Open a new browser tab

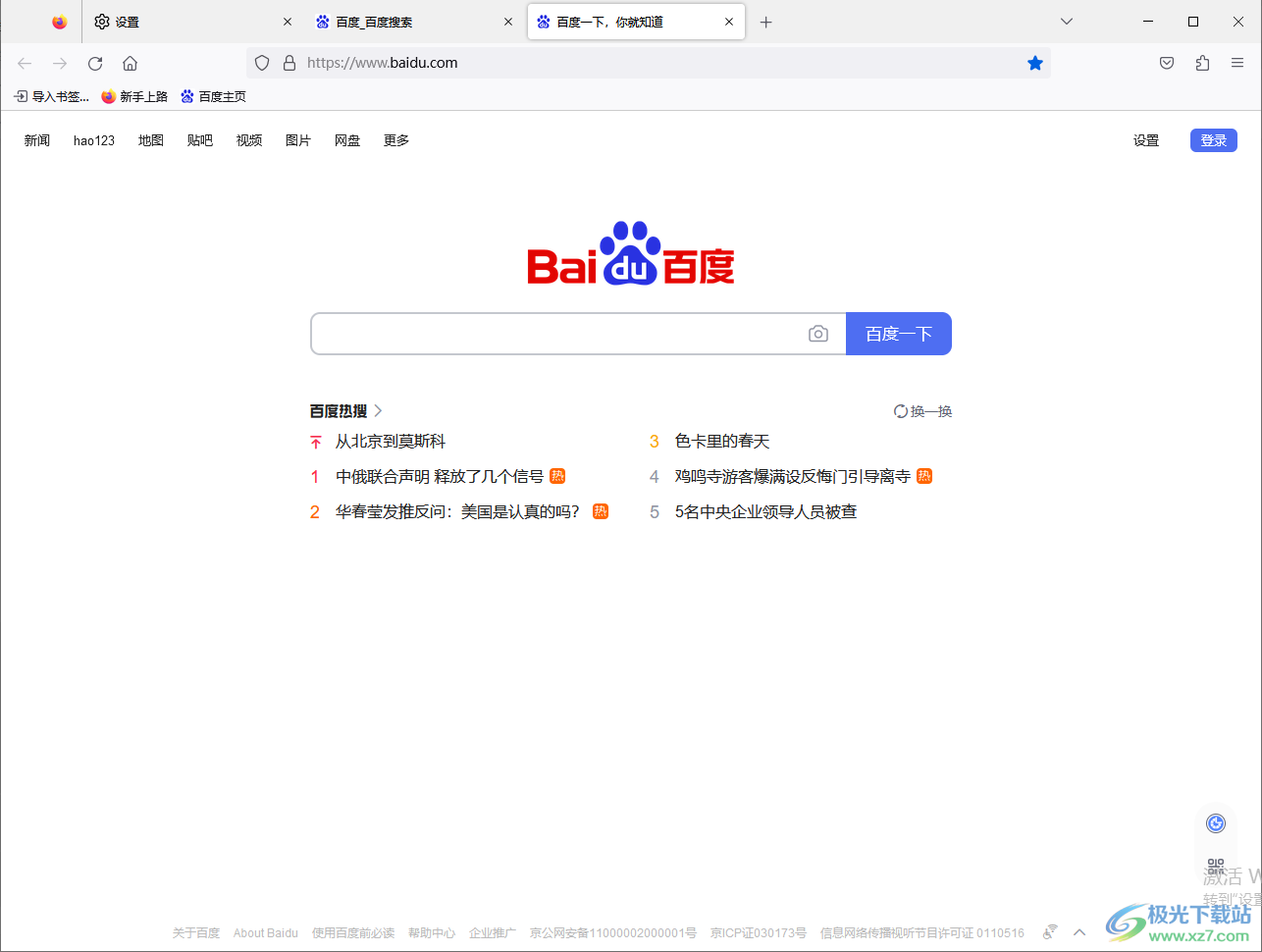pyautogui.click(x=766, y=22)
